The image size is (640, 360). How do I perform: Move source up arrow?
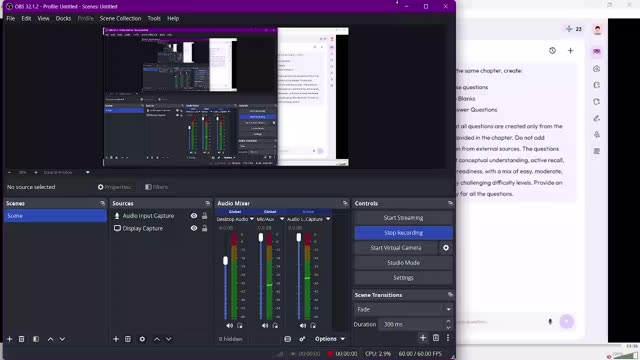click(x=157, y=339)
